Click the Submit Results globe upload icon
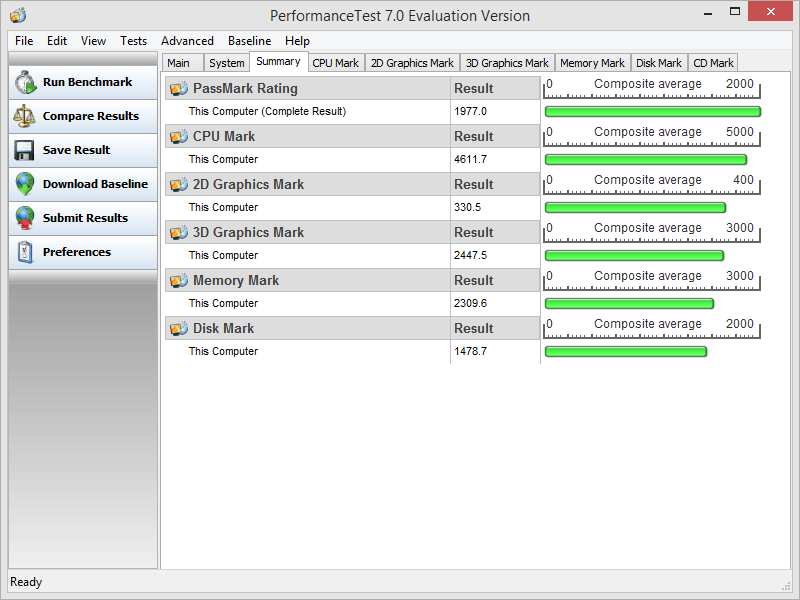 pyautogui.click(x=25, y=218)
